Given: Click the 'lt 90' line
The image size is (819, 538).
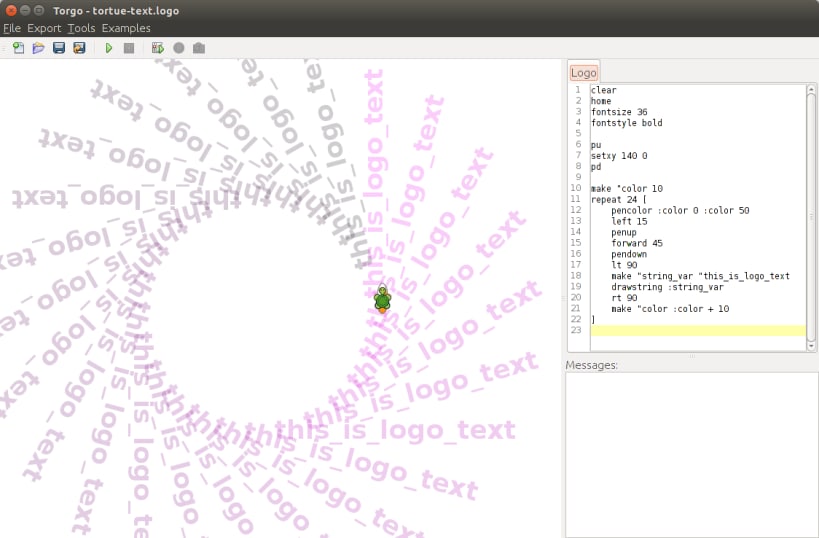Looking at the screenshot, I should click(624, 265).
